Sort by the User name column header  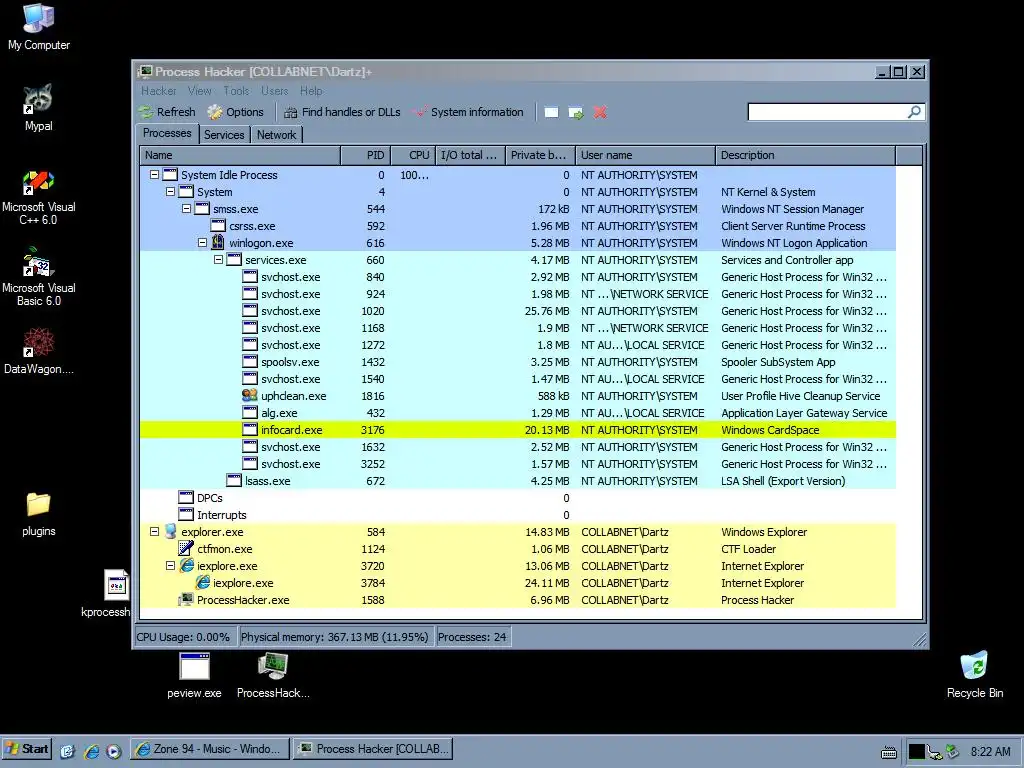click(645, 155)
